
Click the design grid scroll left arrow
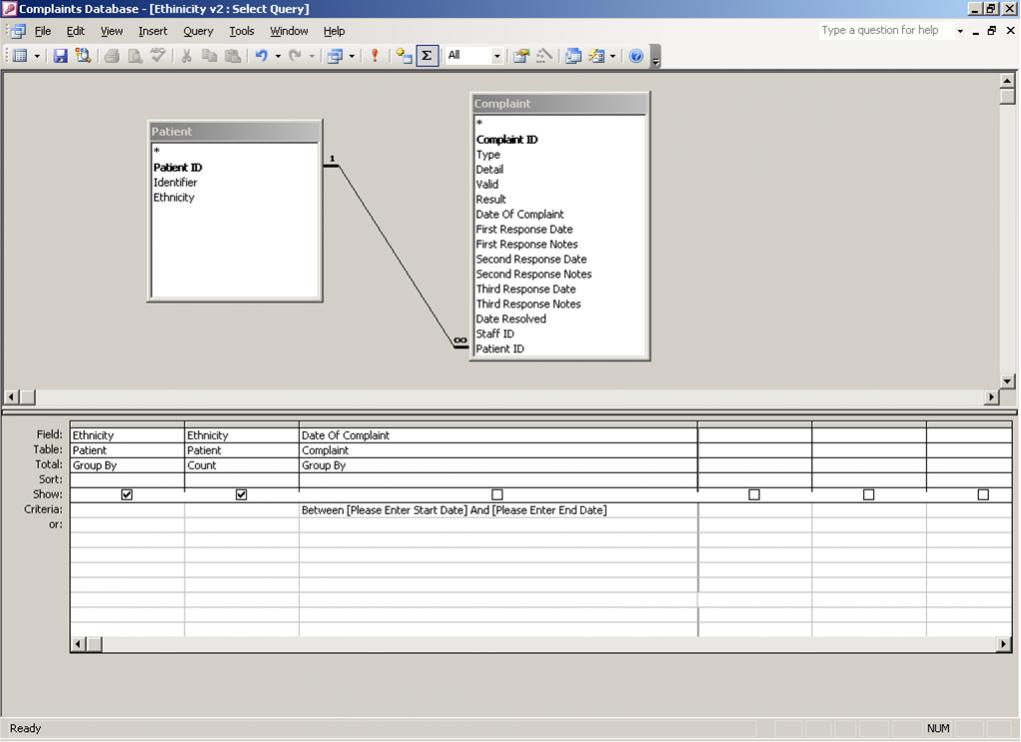78,644
